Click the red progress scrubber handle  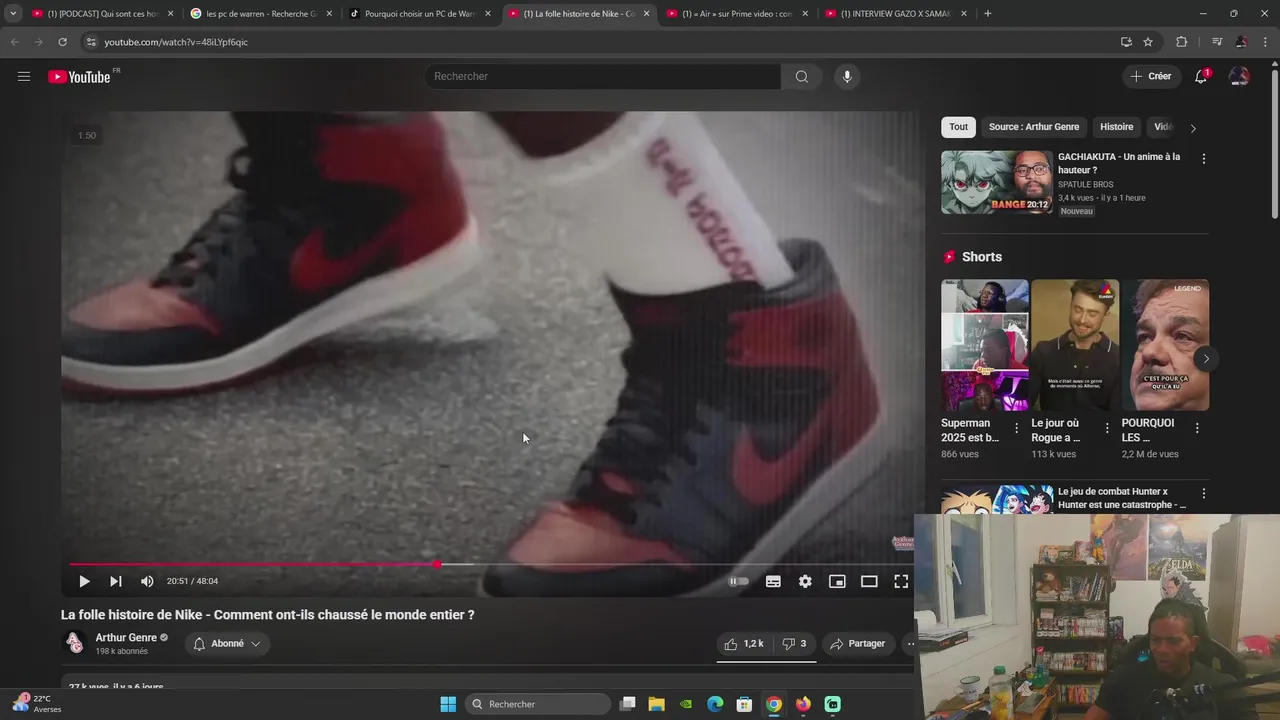(x=437, y=564)
